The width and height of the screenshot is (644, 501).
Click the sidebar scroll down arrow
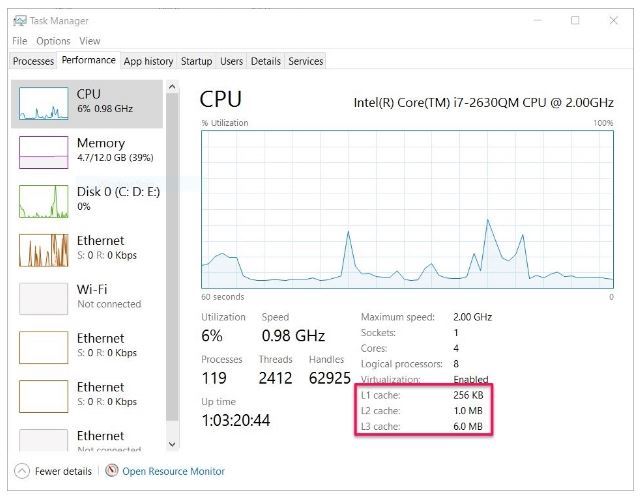point(172,444)
